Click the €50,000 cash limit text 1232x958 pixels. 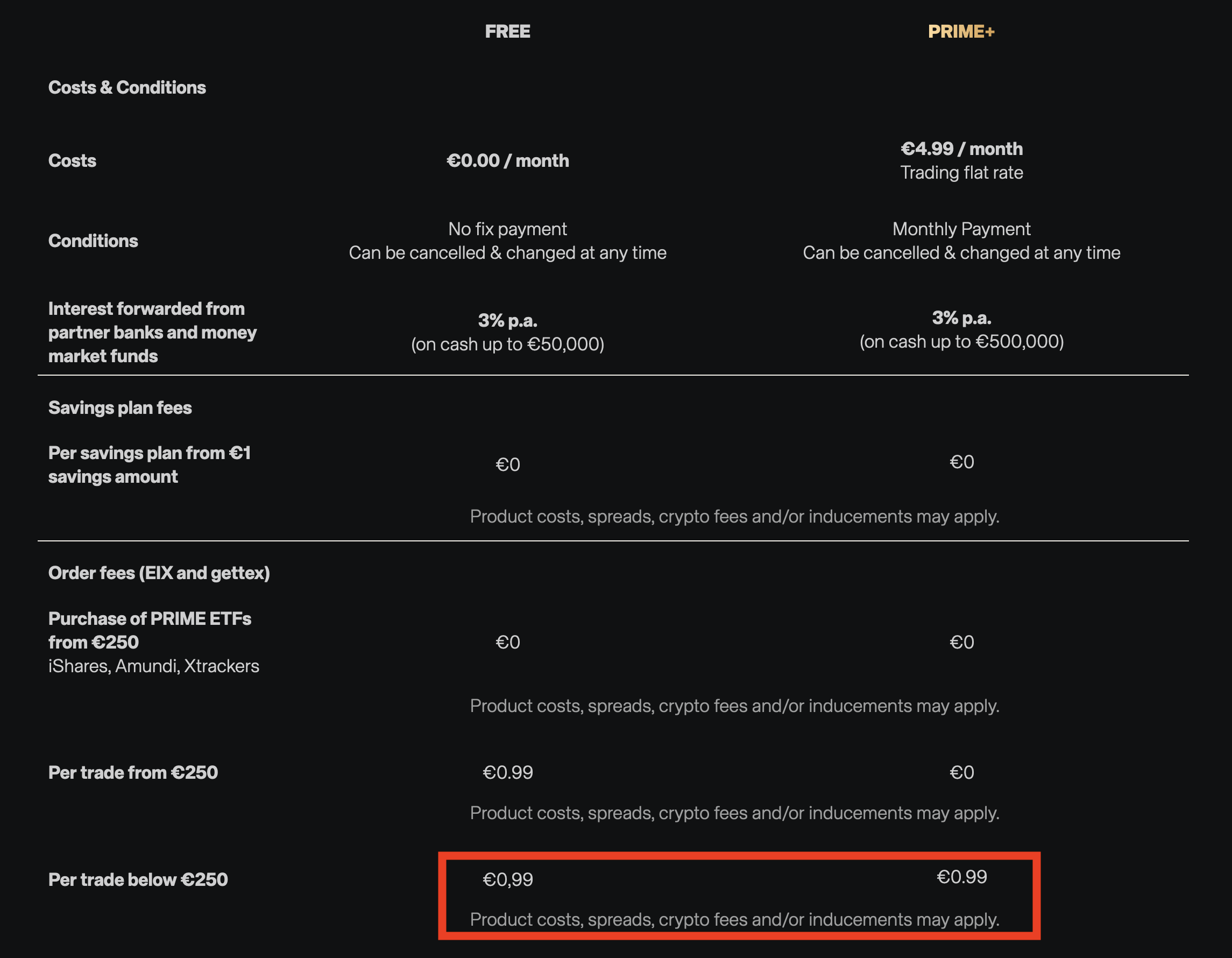[x=507, y=344]
